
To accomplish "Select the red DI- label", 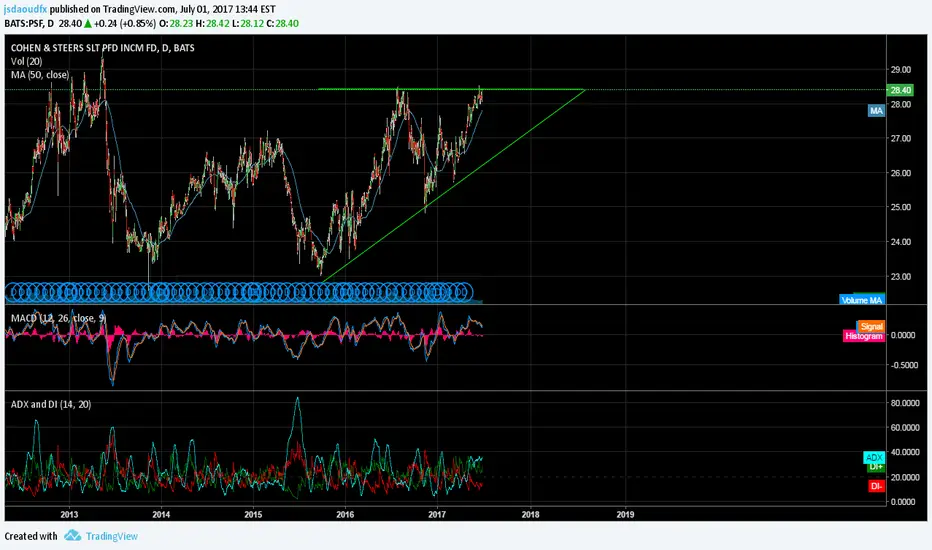I will [876, 486].
